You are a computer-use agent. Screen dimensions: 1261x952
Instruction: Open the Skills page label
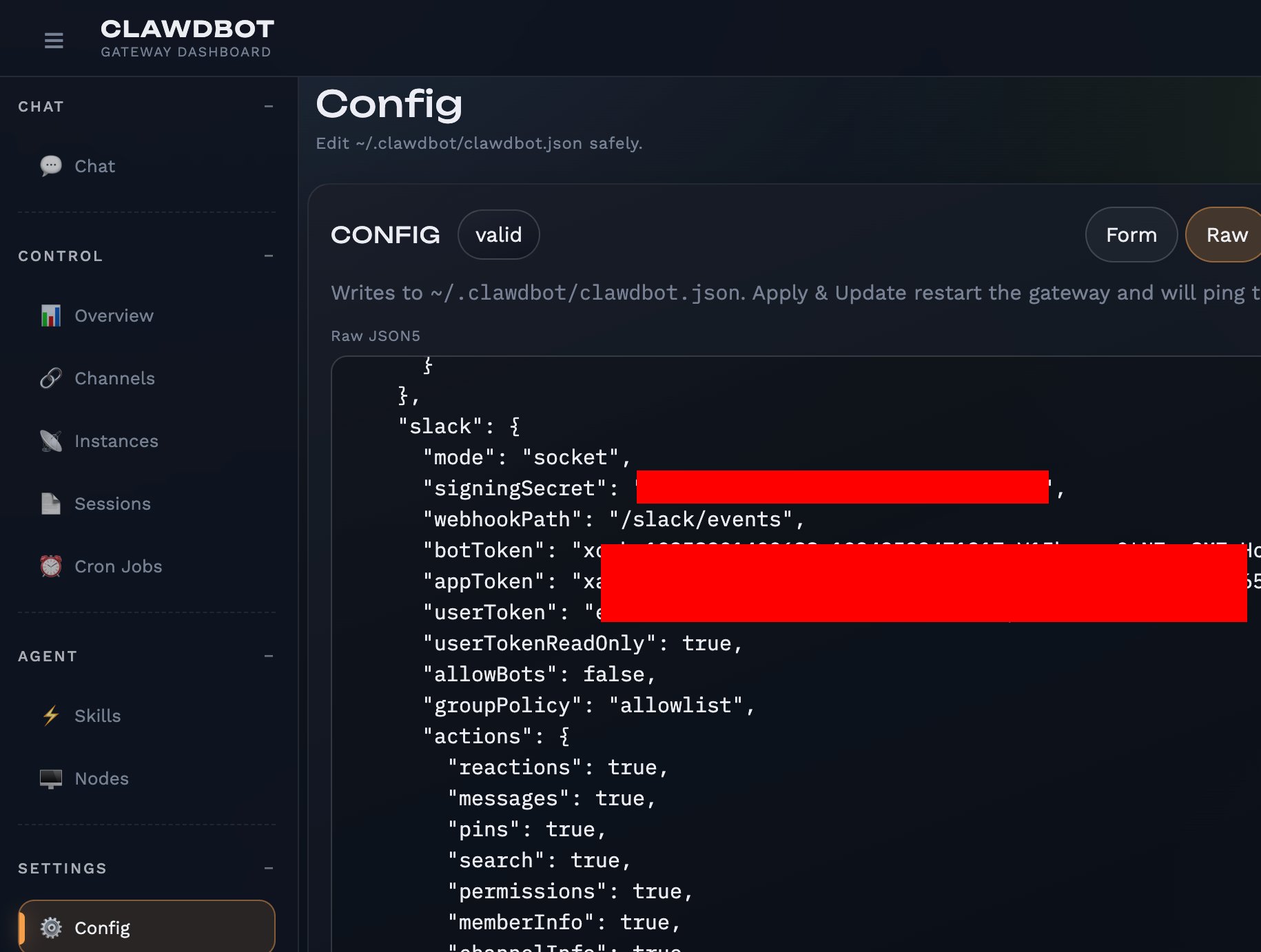click(98, 716)
